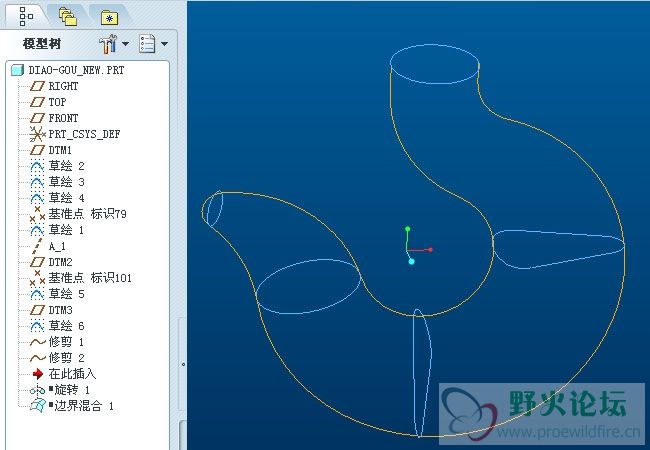Select the FRONT datum plane entry
Screen dimensions: 650x450
(x=63, y=118)
